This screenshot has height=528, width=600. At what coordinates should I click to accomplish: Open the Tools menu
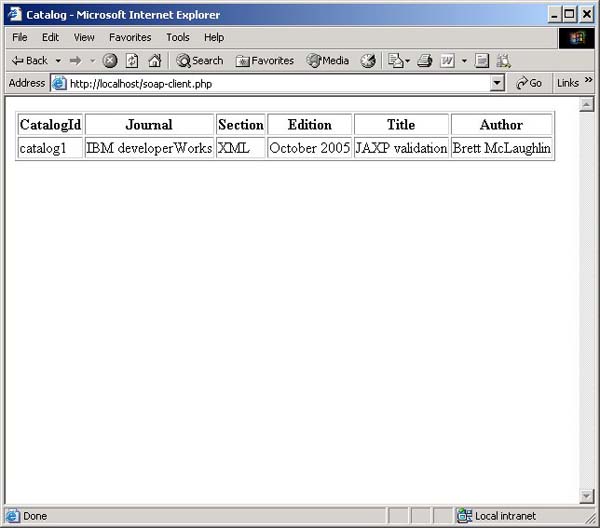pyautogui.click(x=178, y=37)
